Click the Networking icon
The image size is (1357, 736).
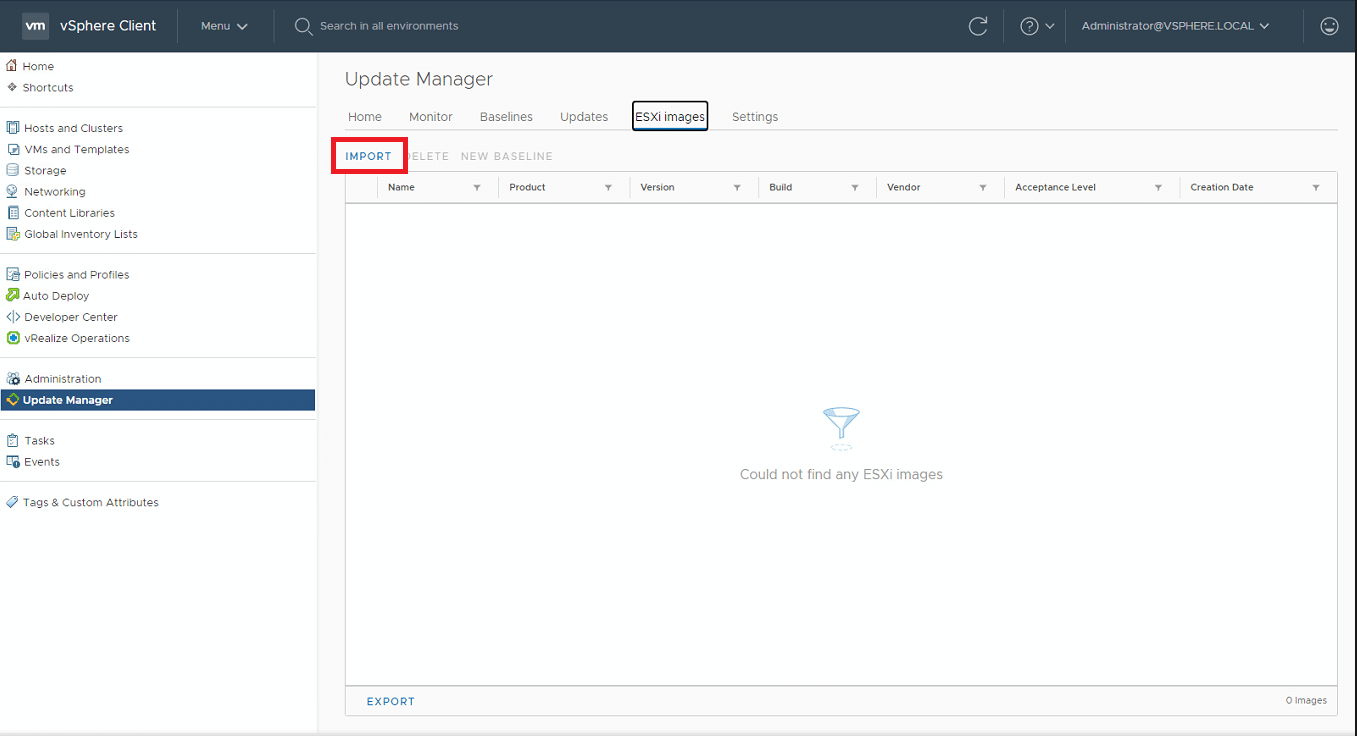(13, 191)
